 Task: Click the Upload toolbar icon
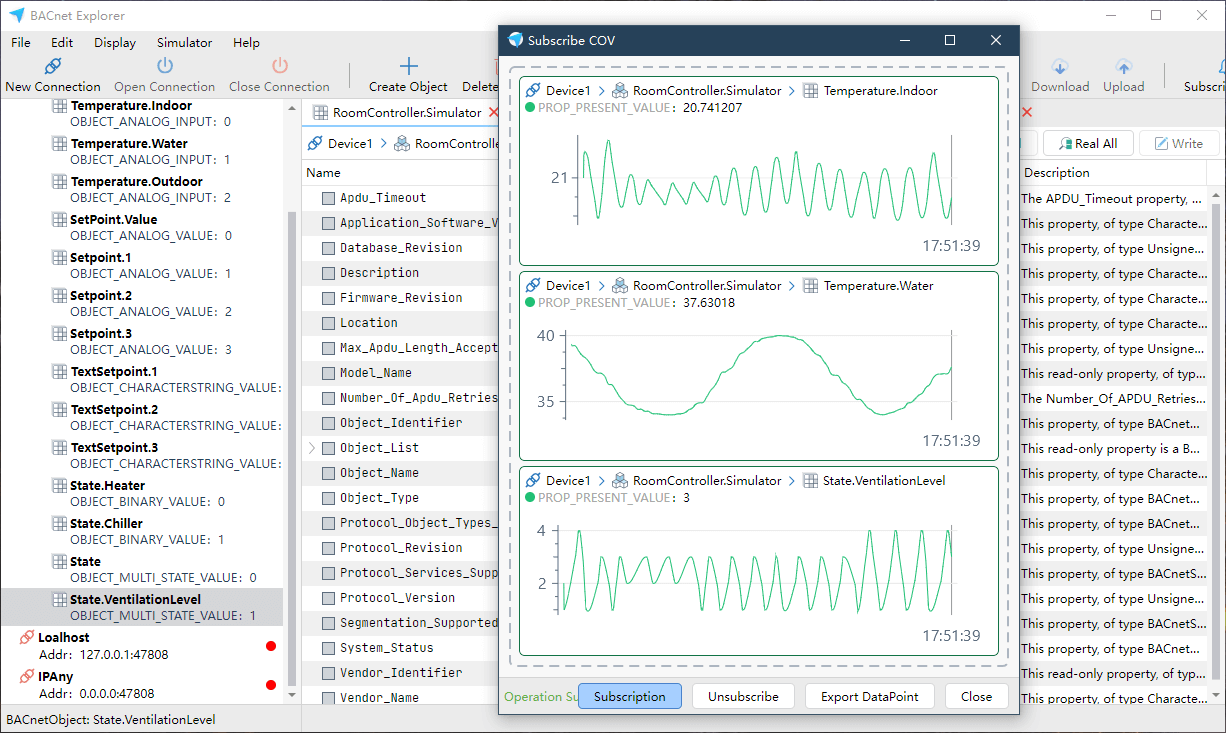click(1124, 67)
